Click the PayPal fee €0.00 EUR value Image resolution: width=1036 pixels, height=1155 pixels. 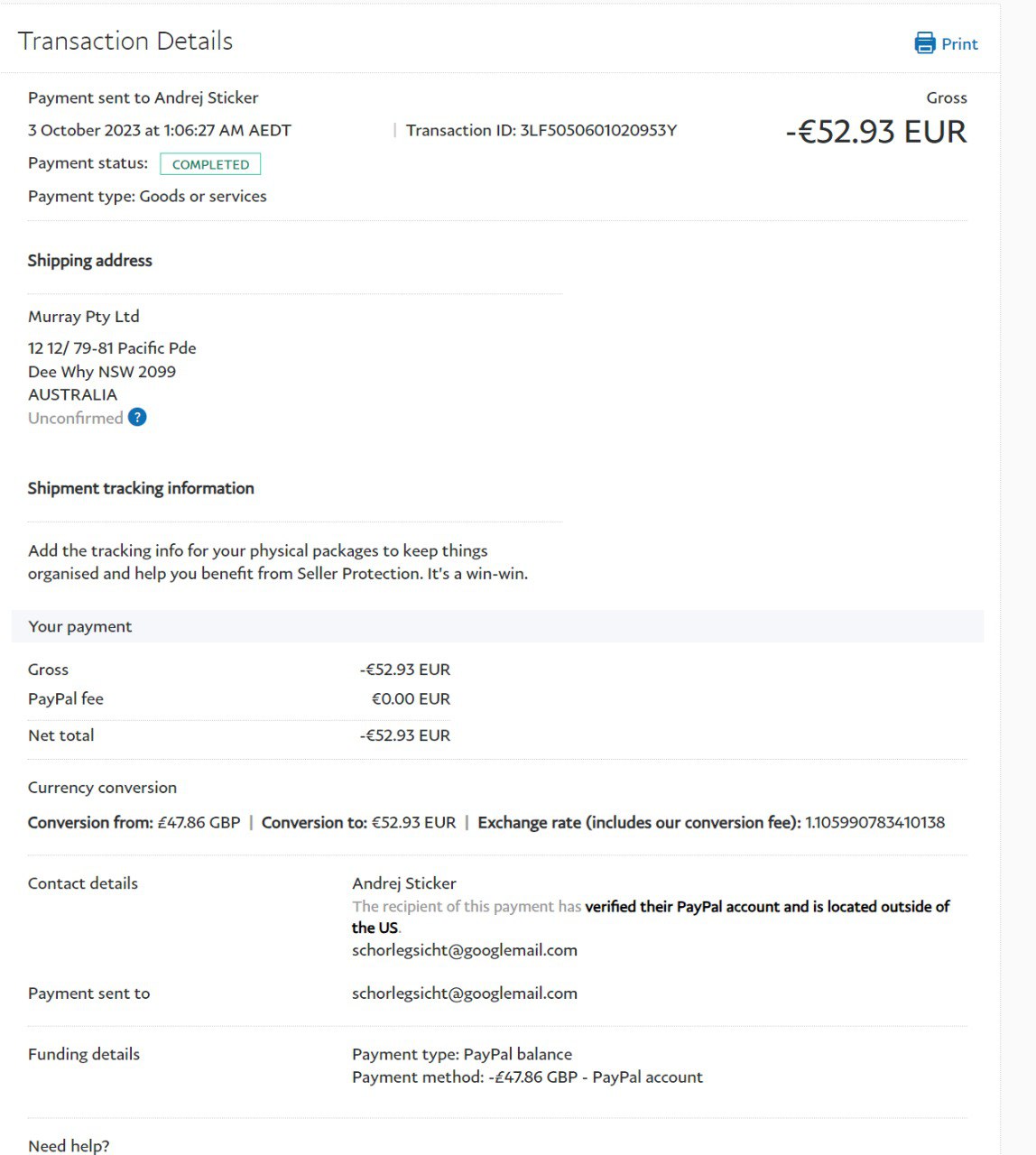[x=411, y=698]
